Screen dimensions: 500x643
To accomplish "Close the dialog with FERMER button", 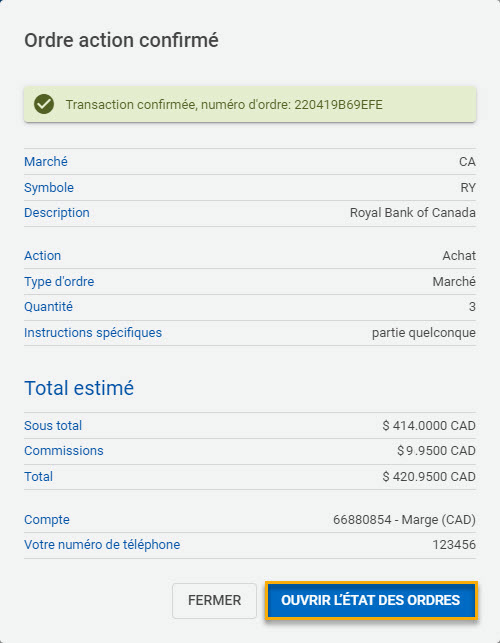I will [x=215, y=600].
